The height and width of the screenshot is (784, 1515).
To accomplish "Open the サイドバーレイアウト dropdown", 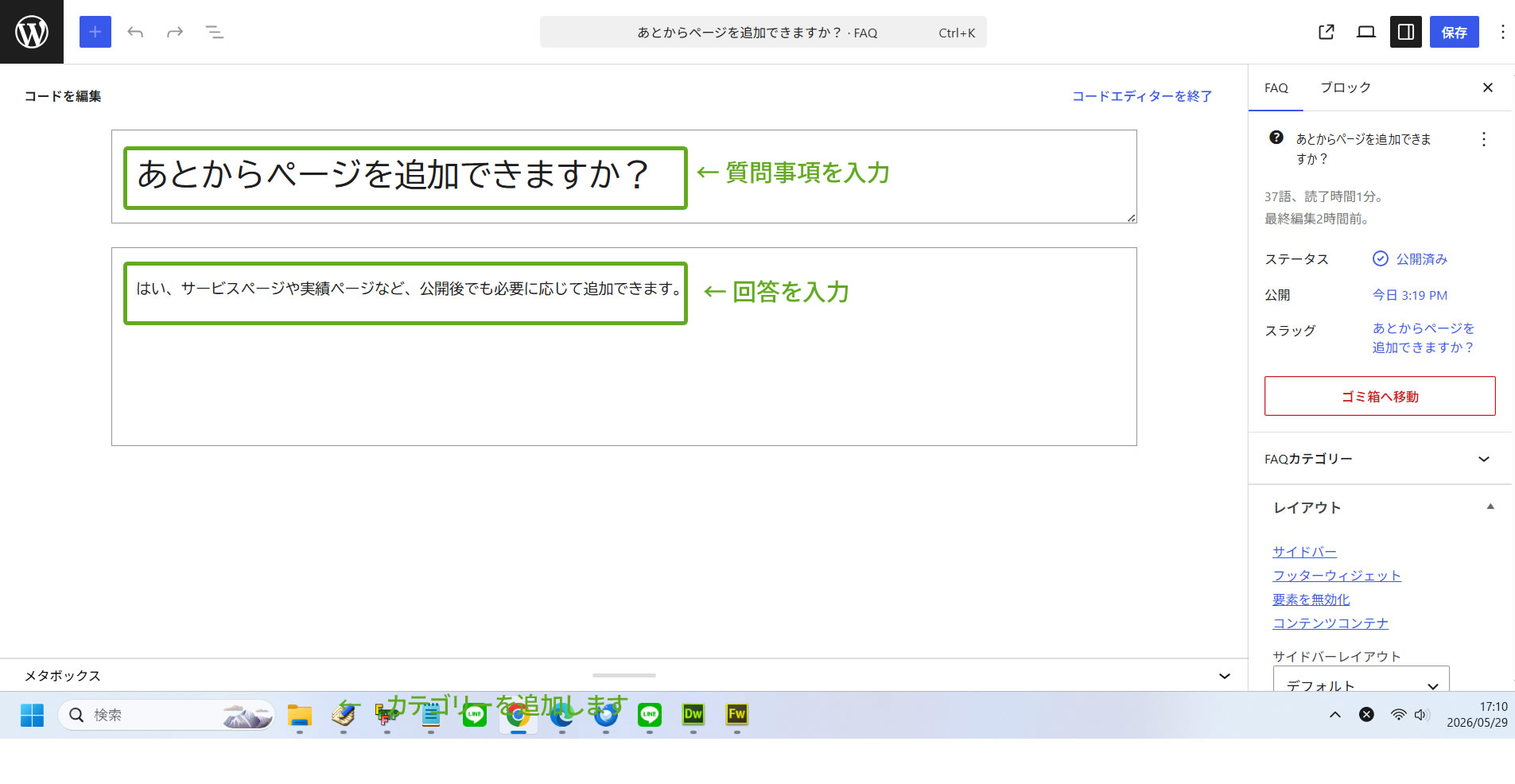I will click(x=1362, y=680).
